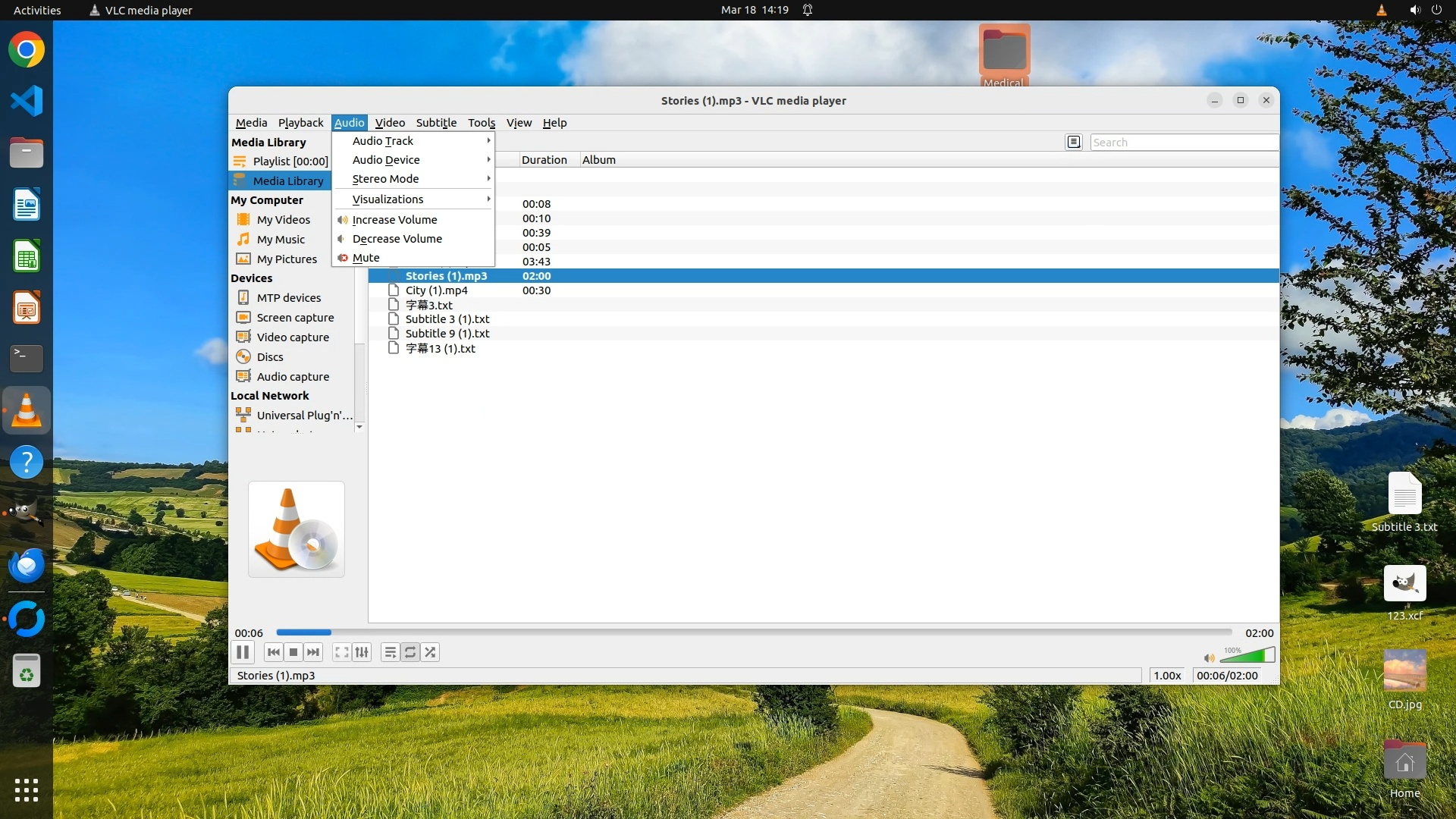Stop playback with the stop button
Viewport: 1456px width, 819px height.
[293, 652]
